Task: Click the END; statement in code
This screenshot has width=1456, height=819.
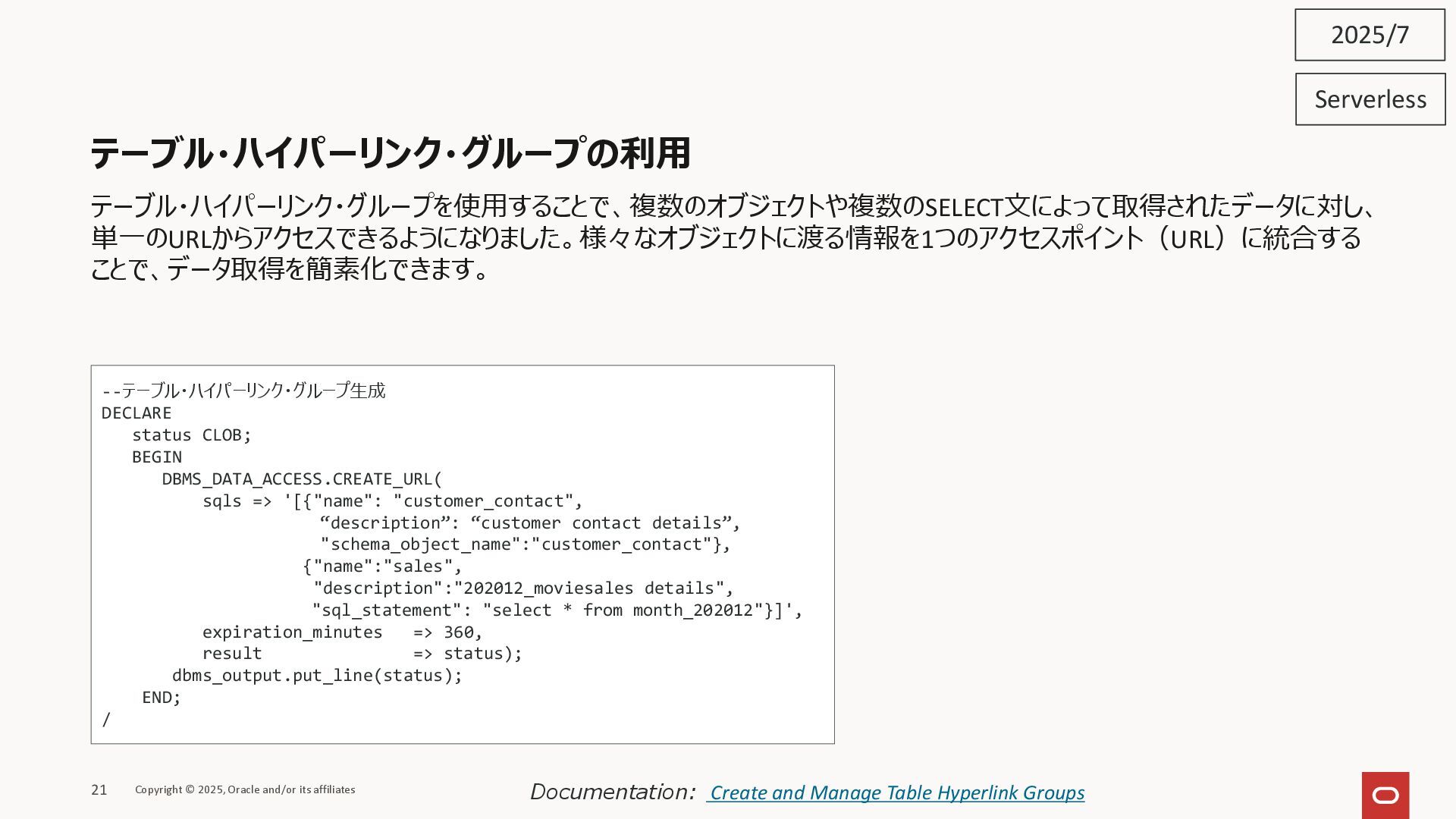Action: tap(162, 698)
